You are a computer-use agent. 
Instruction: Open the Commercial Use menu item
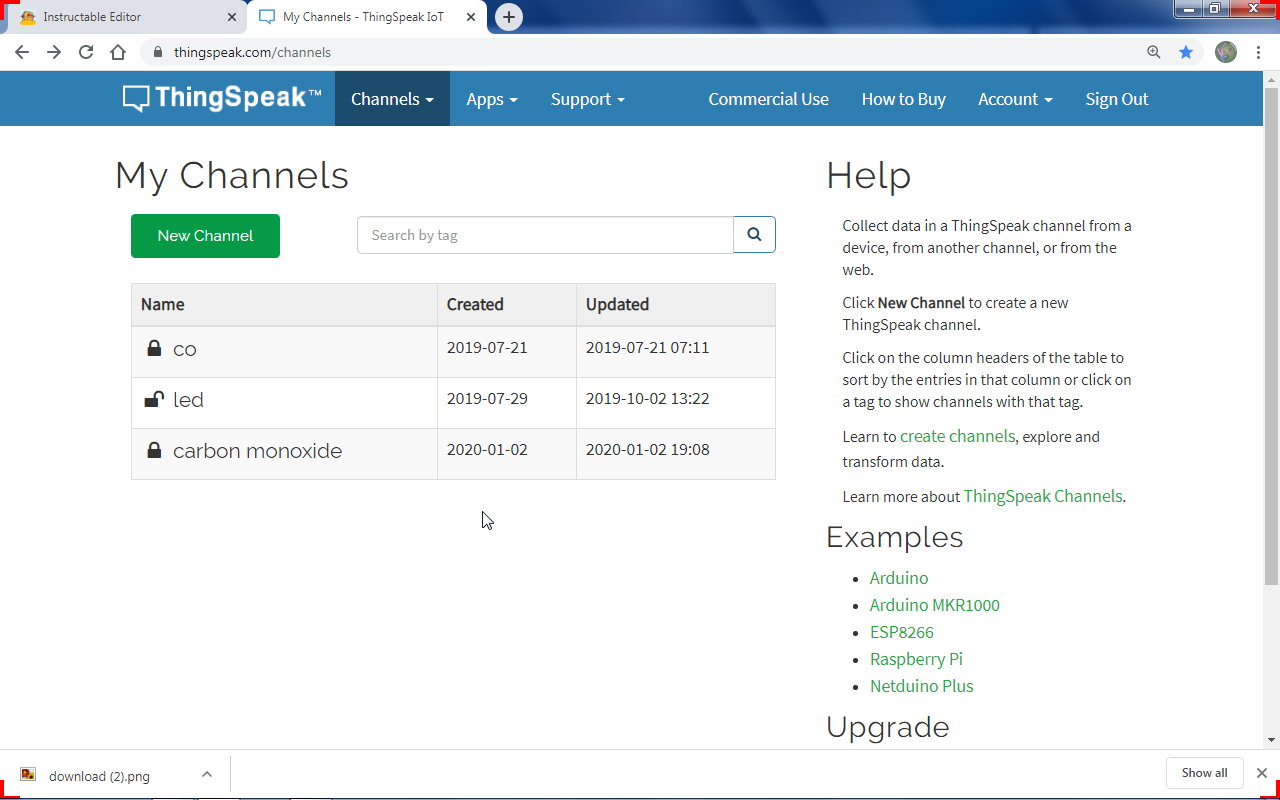(x=768, y=99)
